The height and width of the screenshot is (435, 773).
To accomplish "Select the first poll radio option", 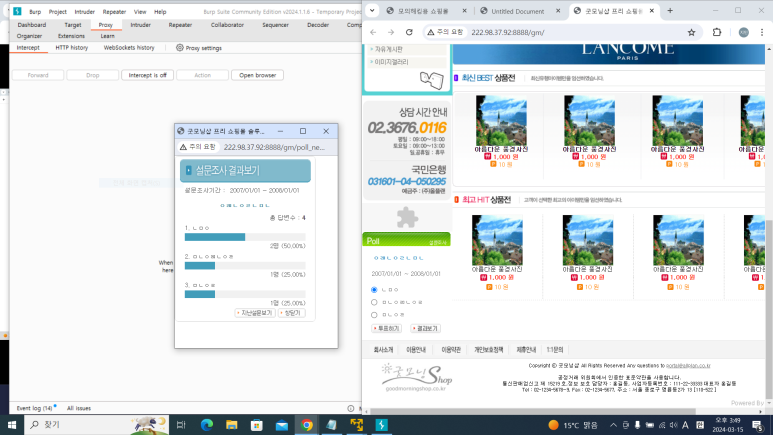I will point(374,290).
